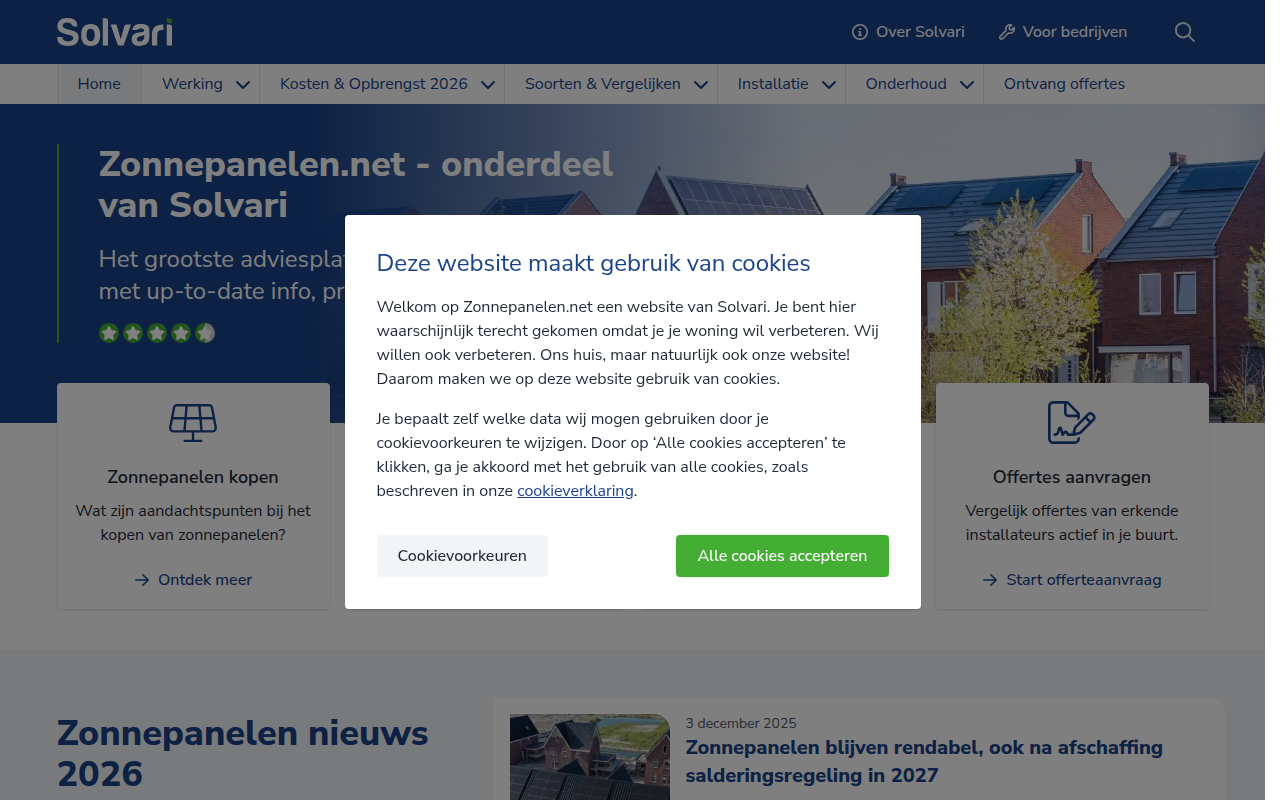Click the Start offerteaanvraag link
This screenshot has height=800, width=1280.
pyautogui.click(x=1072, y=580)
